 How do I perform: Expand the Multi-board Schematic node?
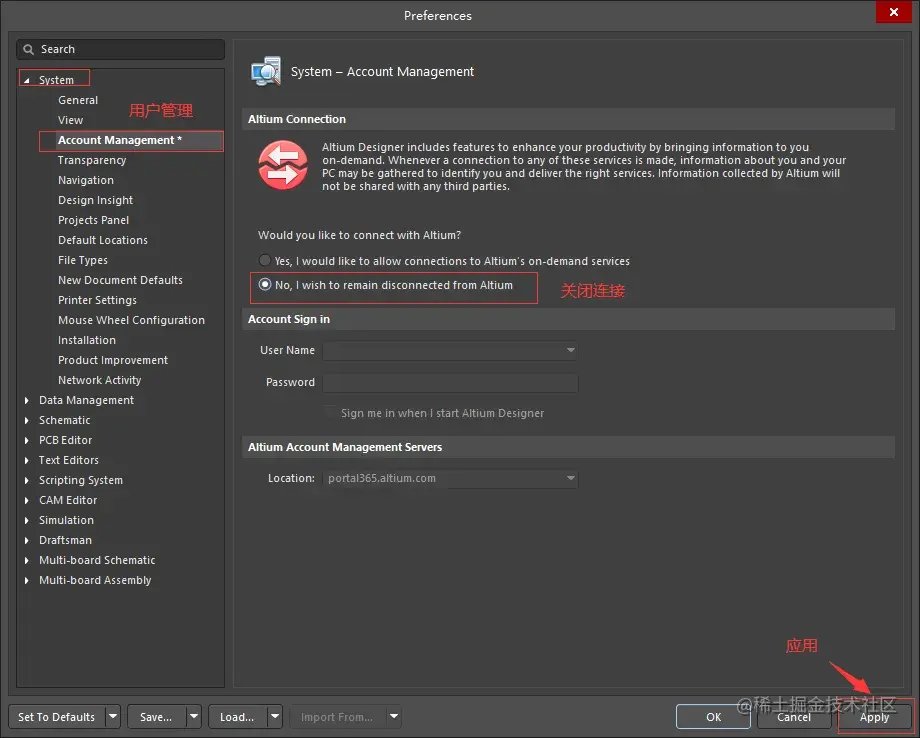point(26,560)
